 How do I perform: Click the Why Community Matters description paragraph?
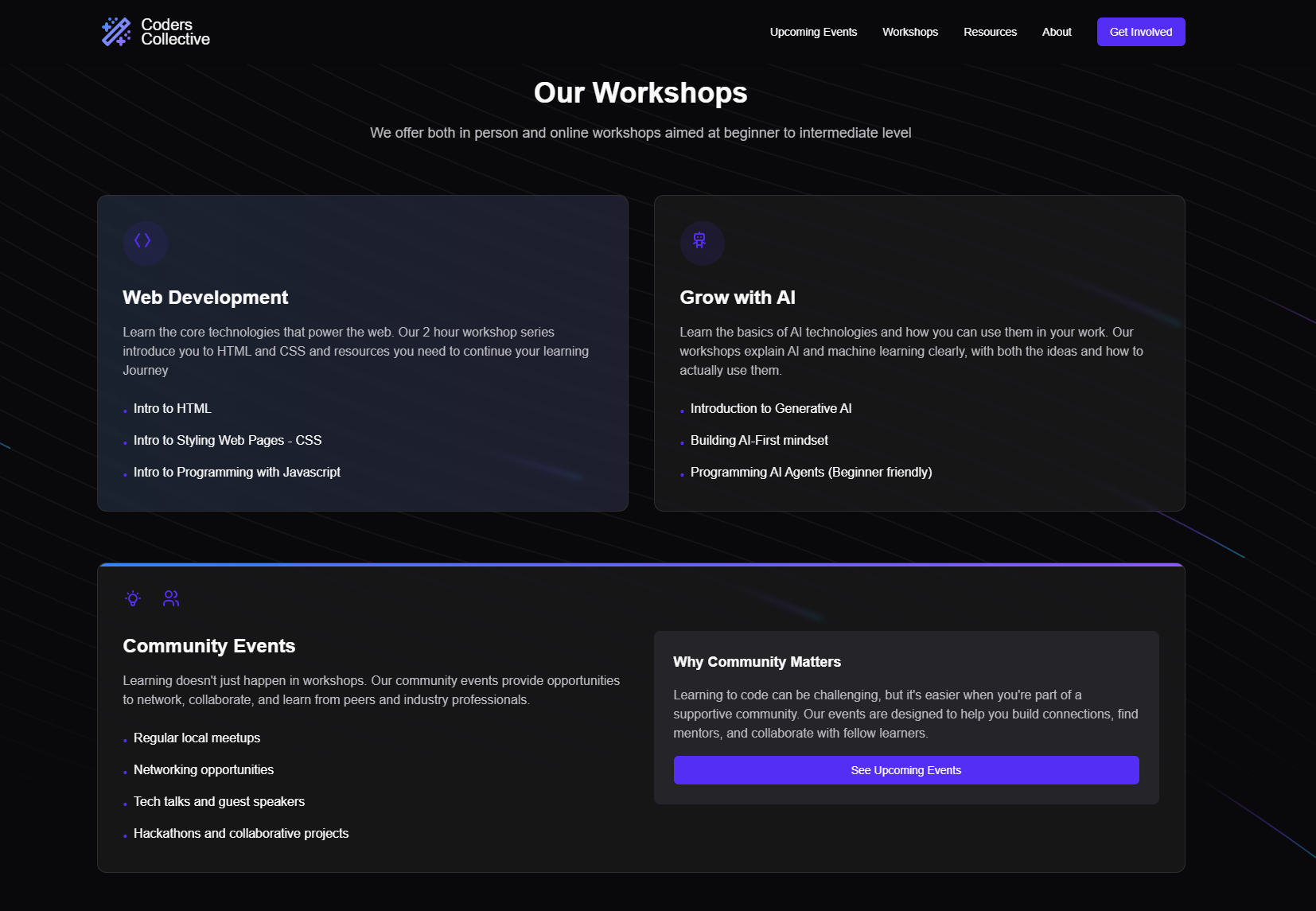905,714
